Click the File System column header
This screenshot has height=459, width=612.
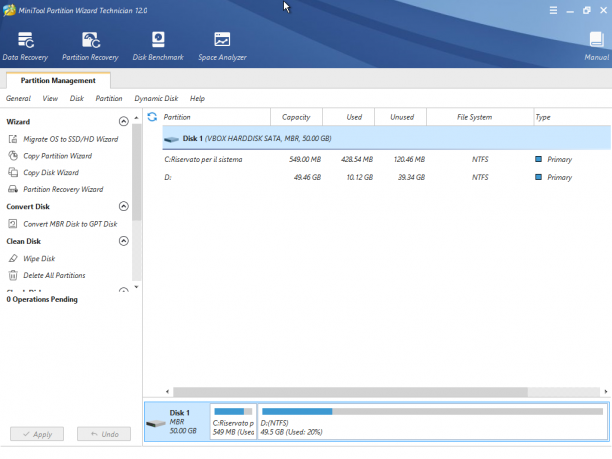click(x=480, y=117)
